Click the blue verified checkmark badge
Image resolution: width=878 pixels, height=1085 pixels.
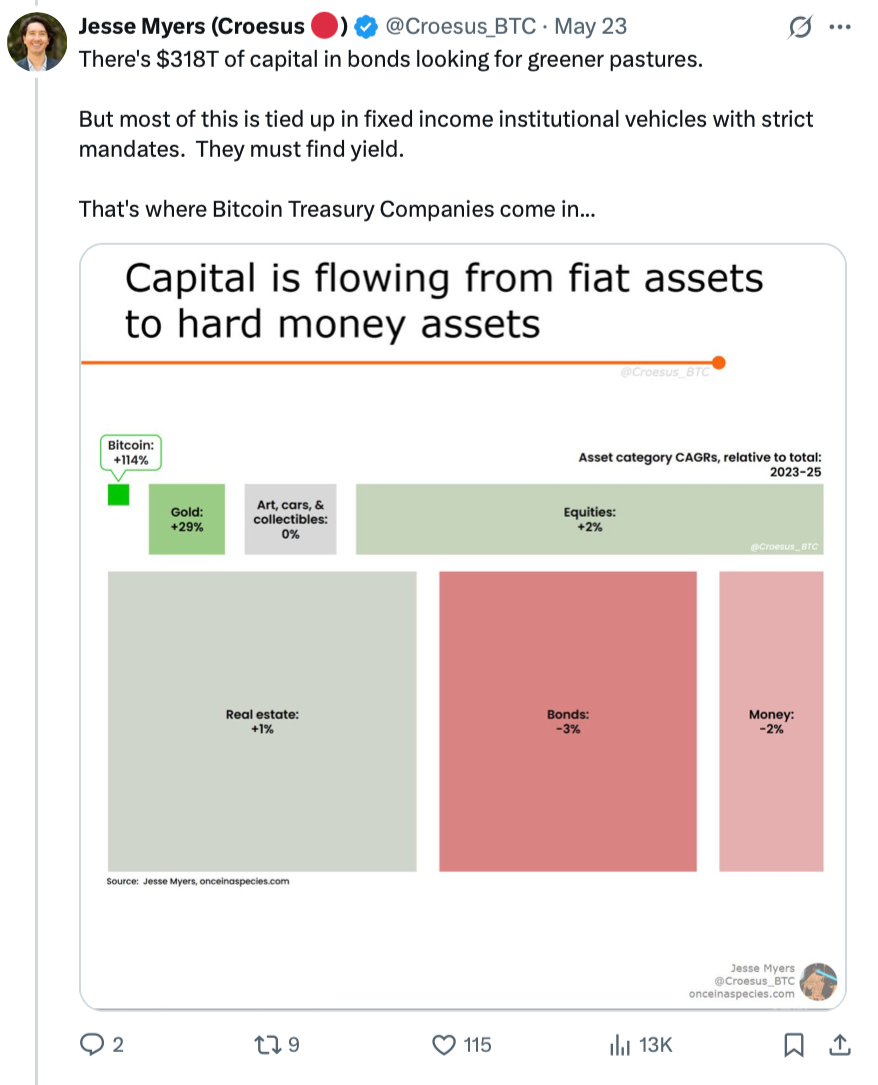(x=366, y=25)
